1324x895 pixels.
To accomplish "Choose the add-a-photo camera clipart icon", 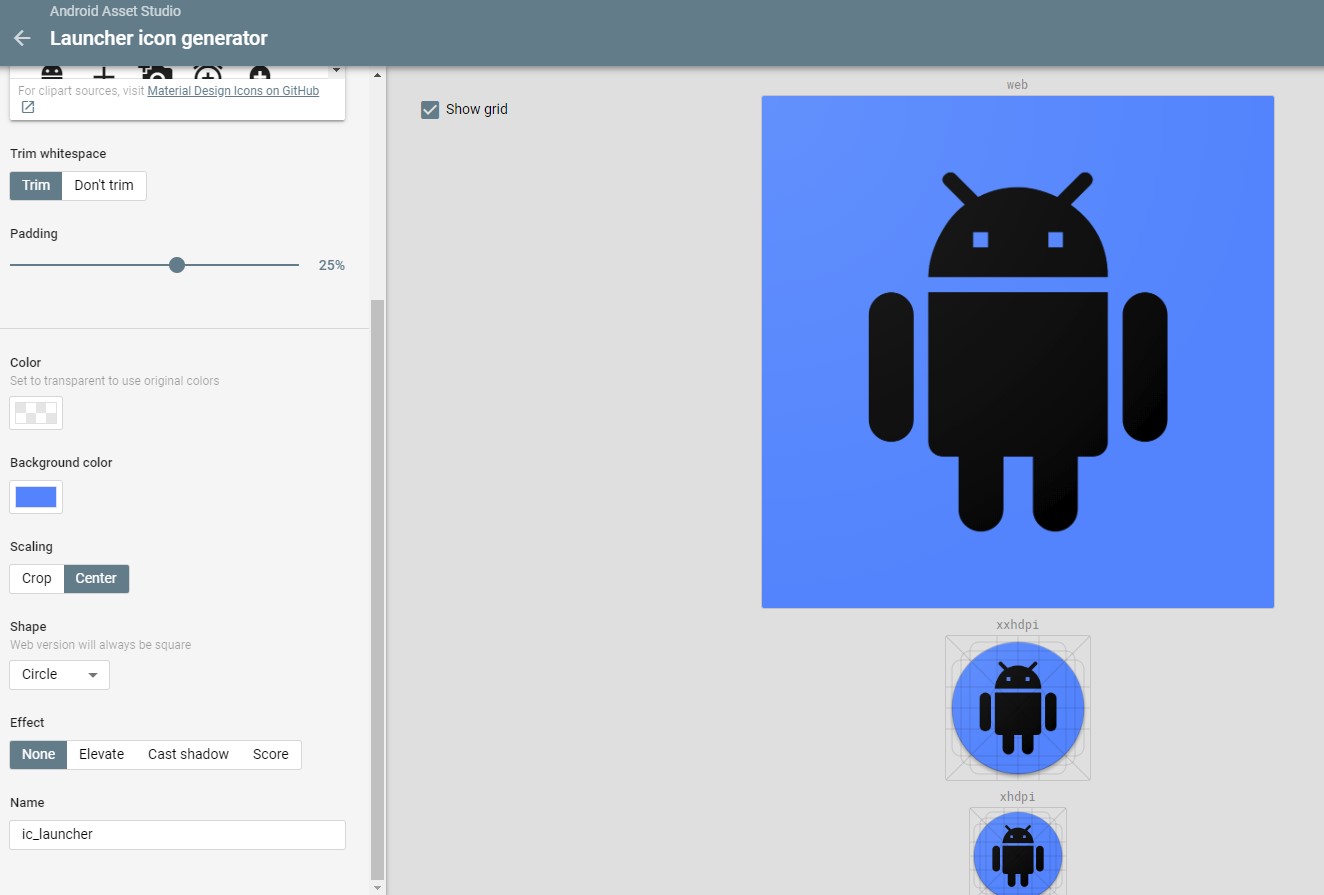I will 155,72.
